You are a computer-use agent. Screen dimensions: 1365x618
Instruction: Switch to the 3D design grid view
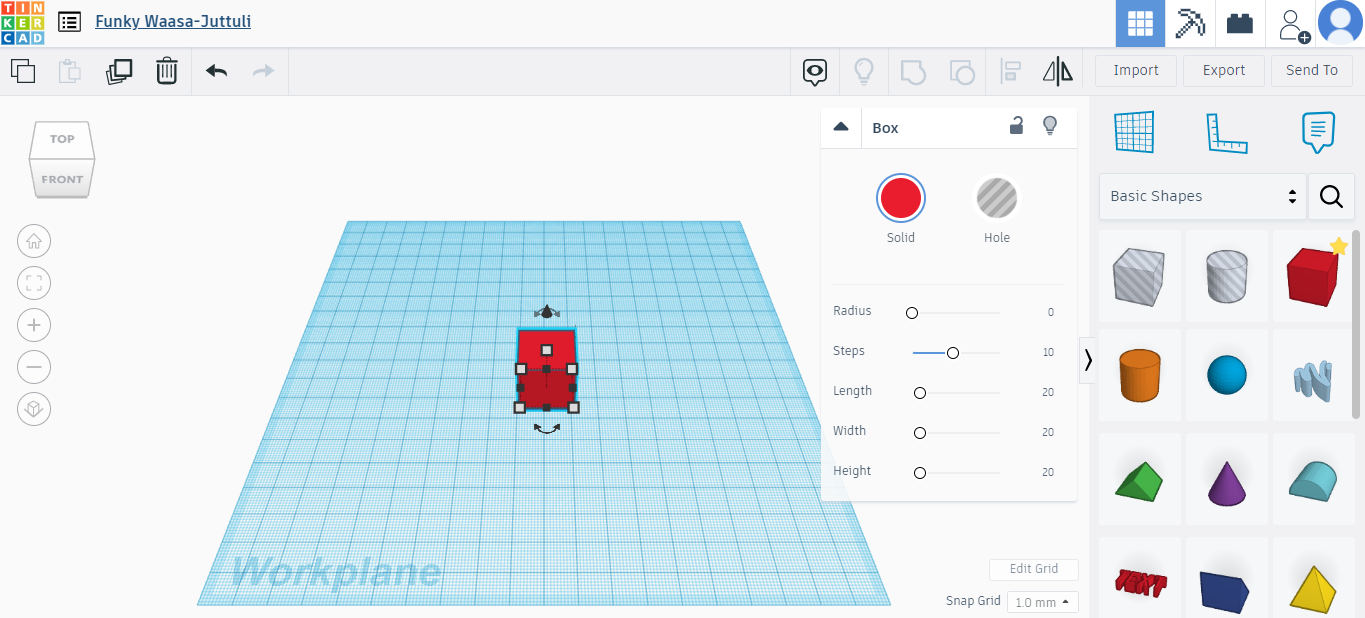tap(1141, 23)
